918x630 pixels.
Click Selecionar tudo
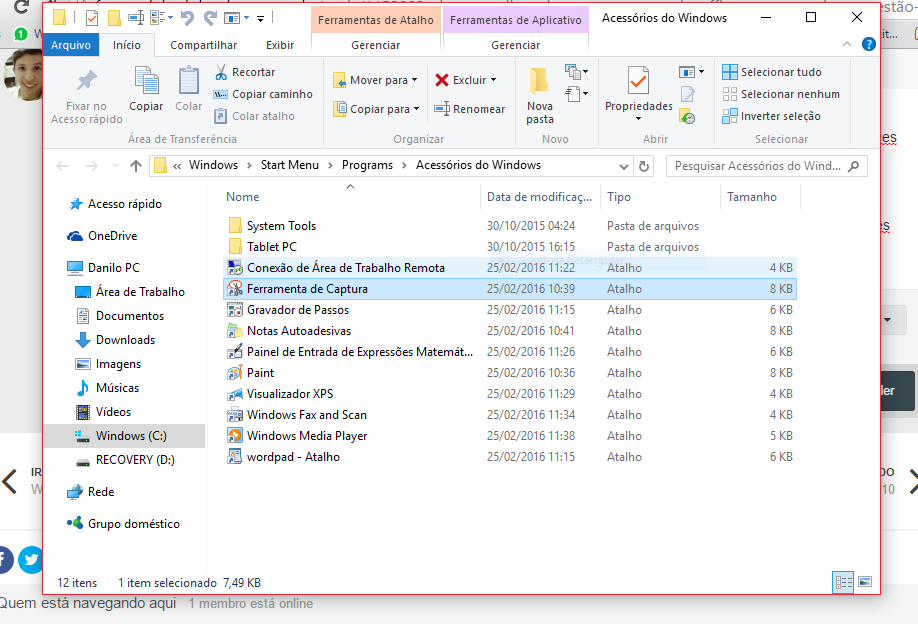(x=772, y=72)
